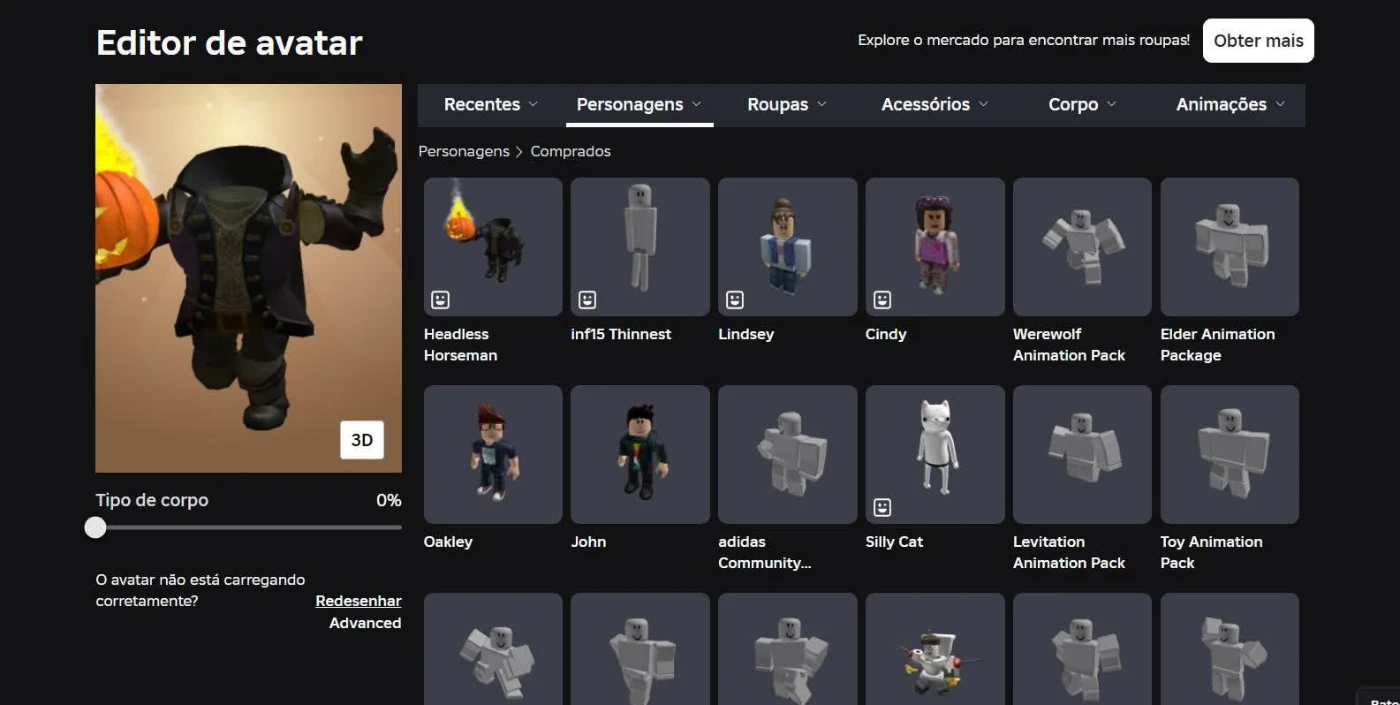Select the Oakley character thumbnail
The height and width of the screenshot is (705, 1400).
[493, 454]
